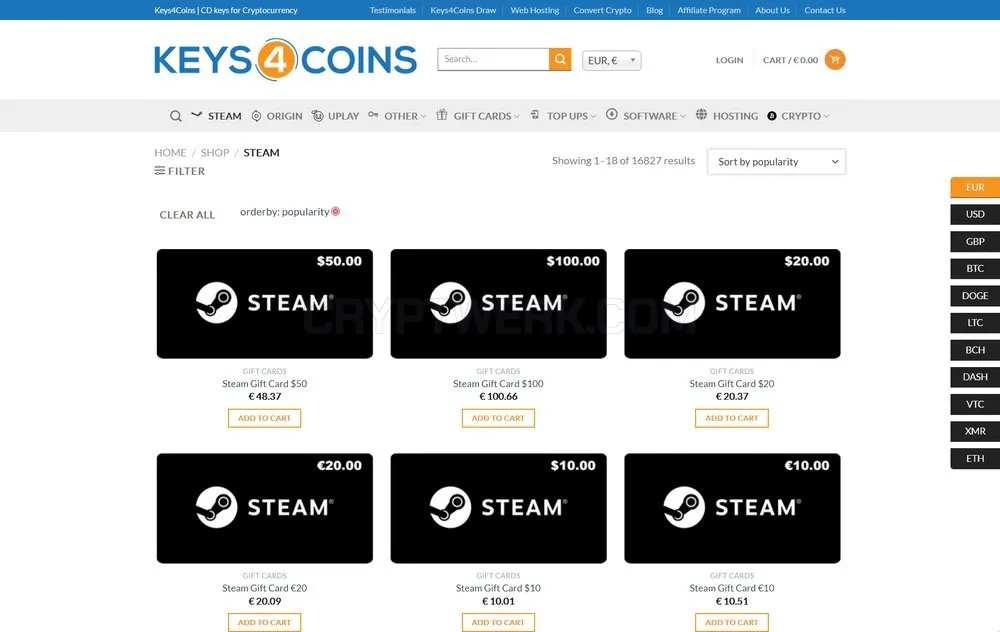Click the key icon beside Other
Viewport: 1000px width, 632px height.
(x=373, y=115)
